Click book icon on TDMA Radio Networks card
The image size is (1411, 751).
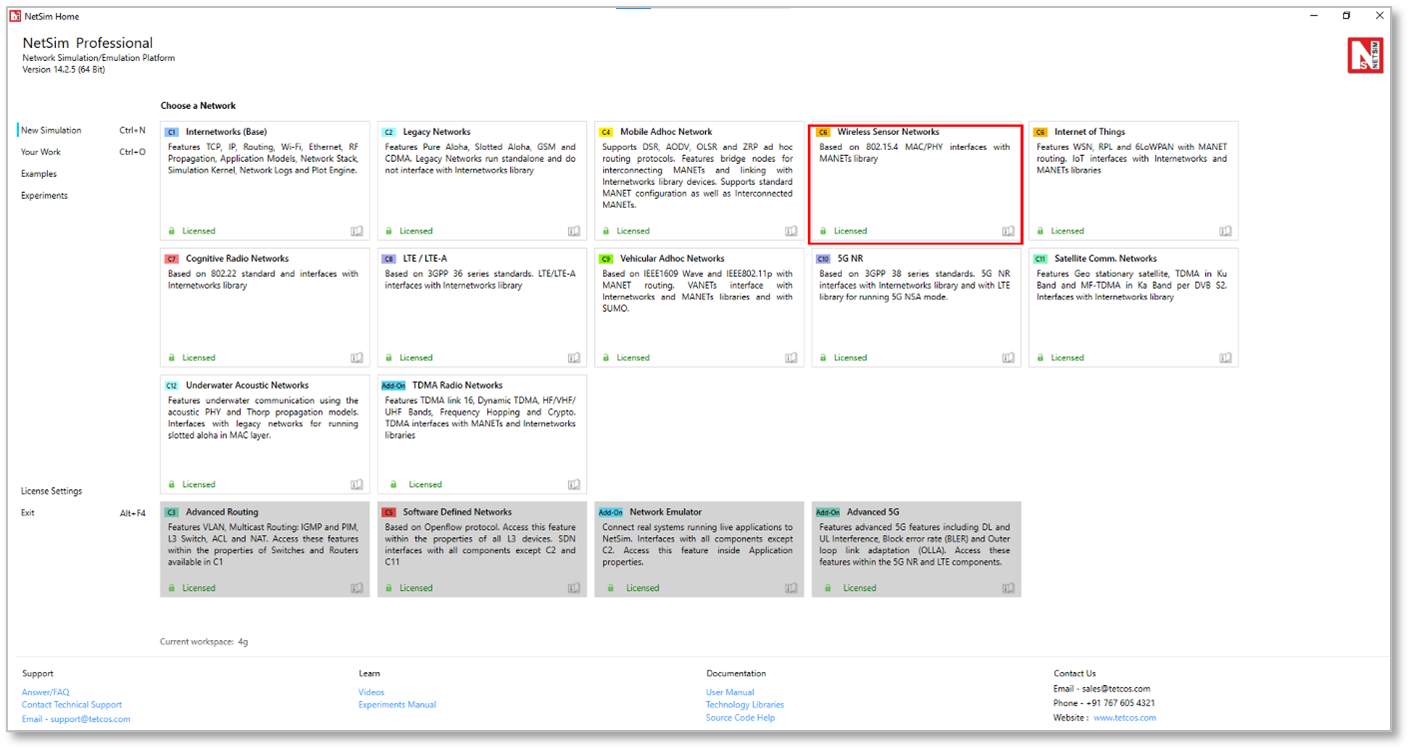574,484
